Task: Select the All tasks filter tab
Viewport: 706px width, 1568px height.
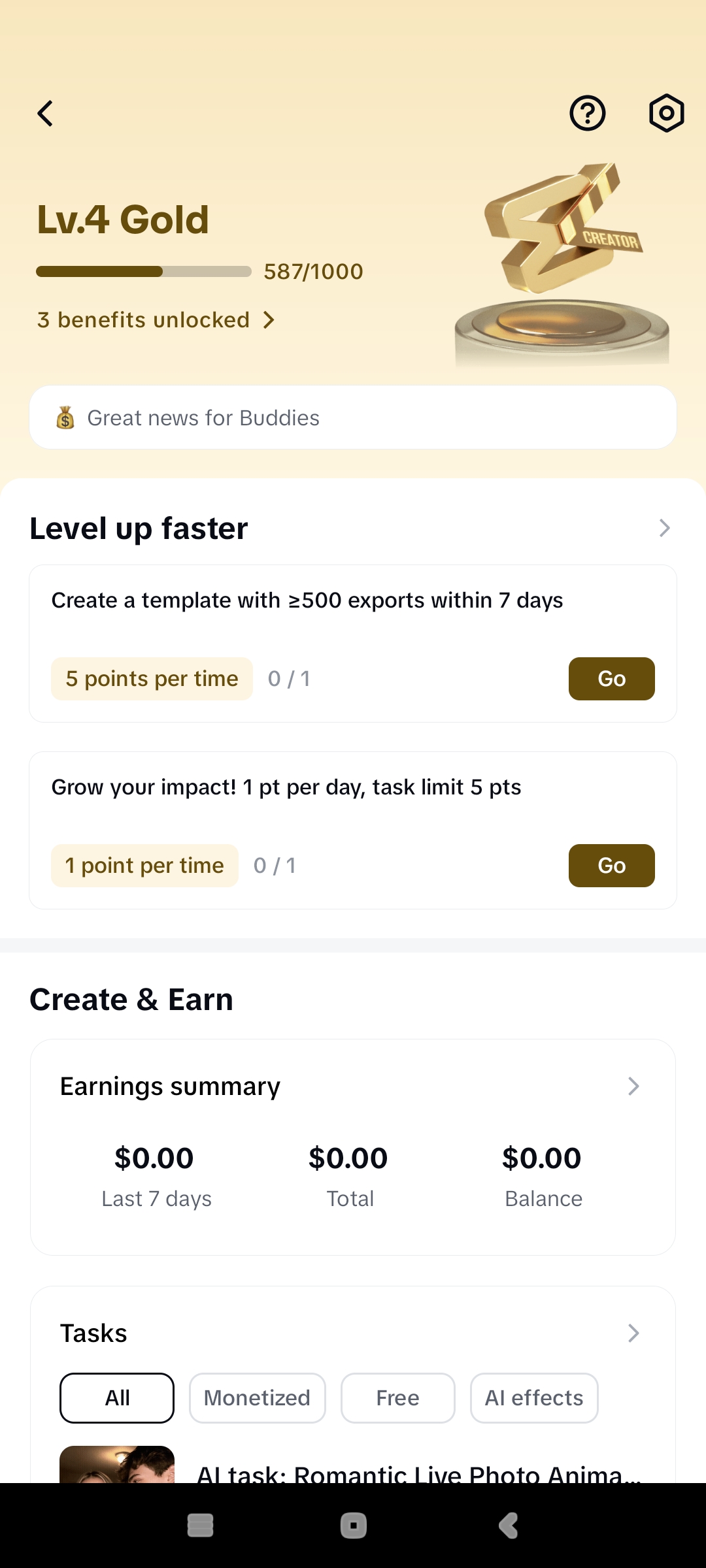Action: coord(117,1398)
